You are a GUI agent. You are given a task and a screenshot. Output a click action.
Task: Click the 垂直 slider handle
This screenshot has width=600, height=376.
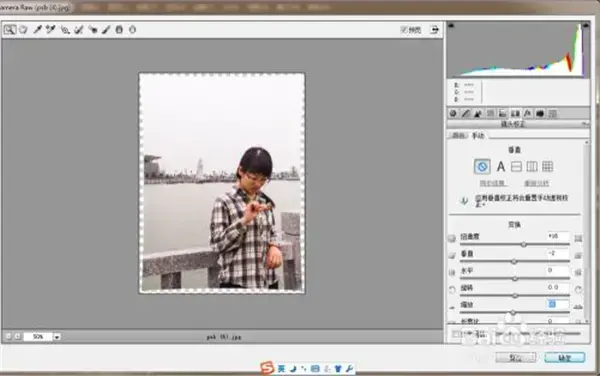point(514,261)
